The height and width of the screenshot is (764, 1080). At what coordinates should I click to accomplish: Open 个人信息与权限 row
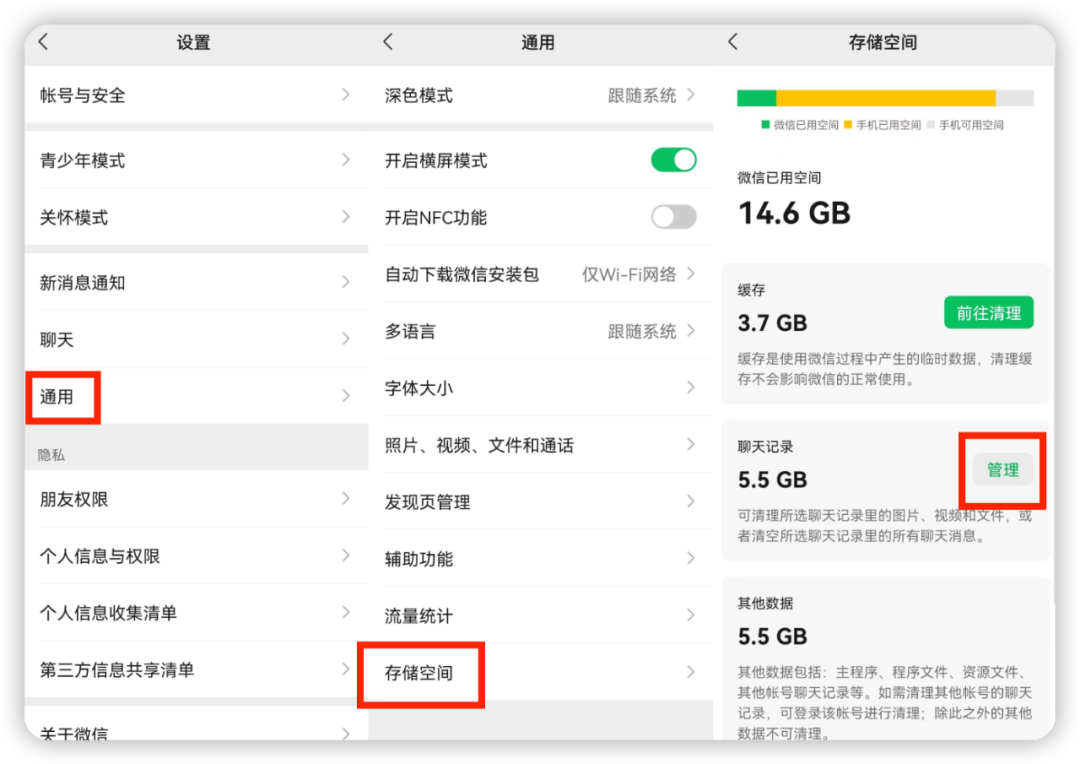(x=196, y=556)
